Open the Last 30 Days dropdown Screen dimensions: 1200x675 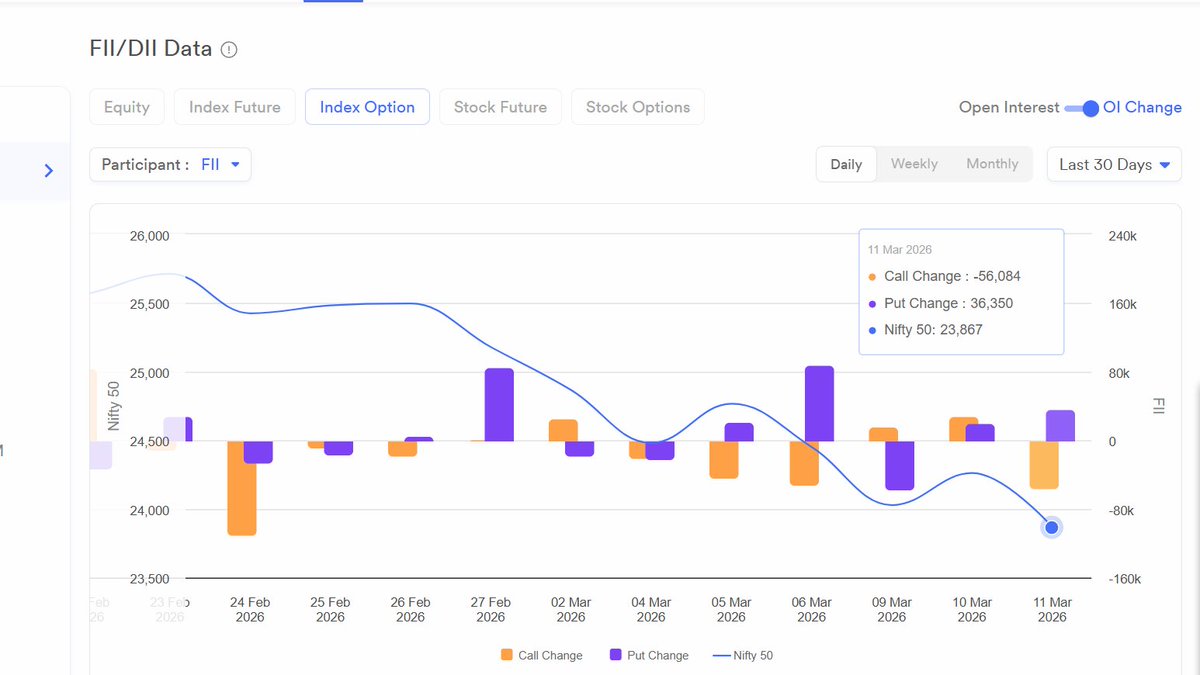(x=1114, y=165)
